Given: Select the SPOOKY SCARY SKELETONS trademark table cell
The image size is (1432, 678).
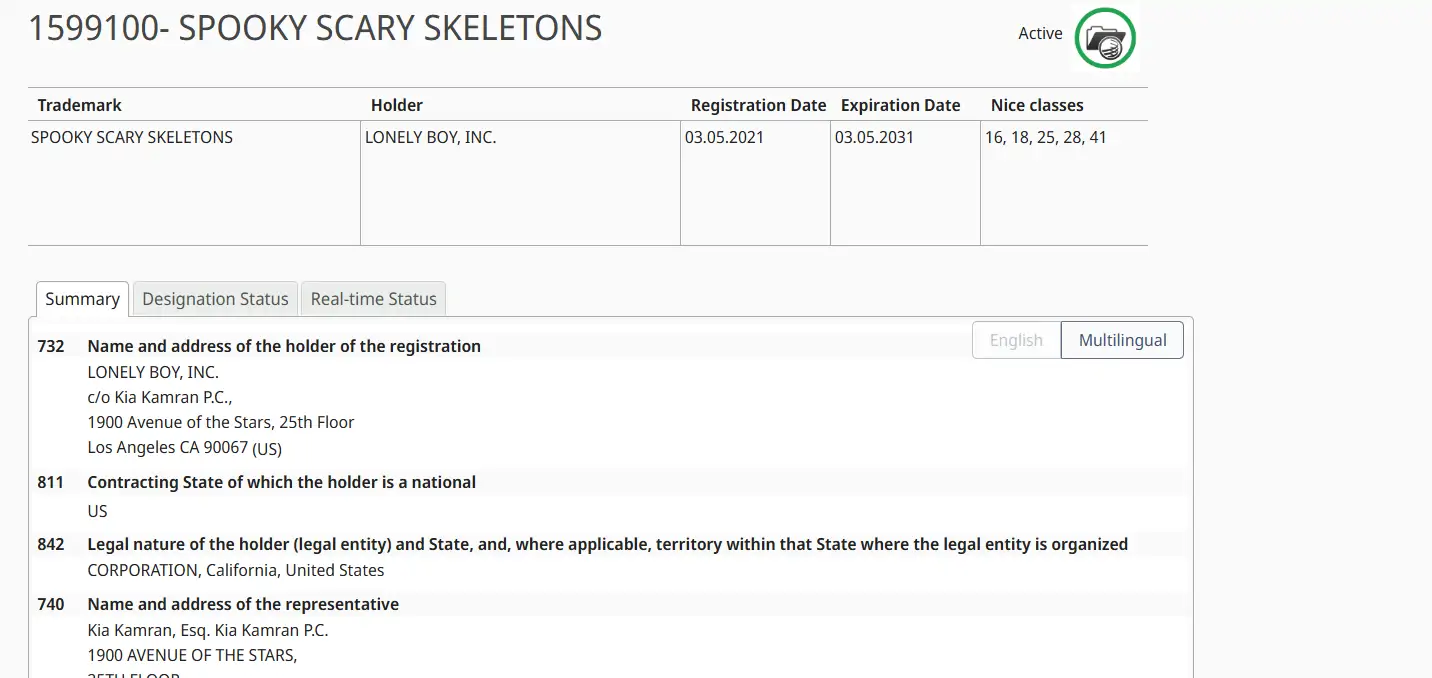Looking at the screenshot, I should [132, 138].
